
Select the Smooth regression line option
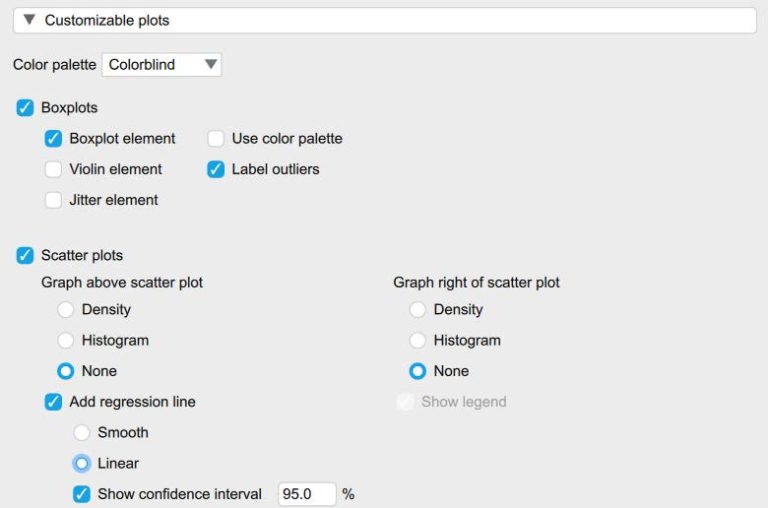coord(82,433)
